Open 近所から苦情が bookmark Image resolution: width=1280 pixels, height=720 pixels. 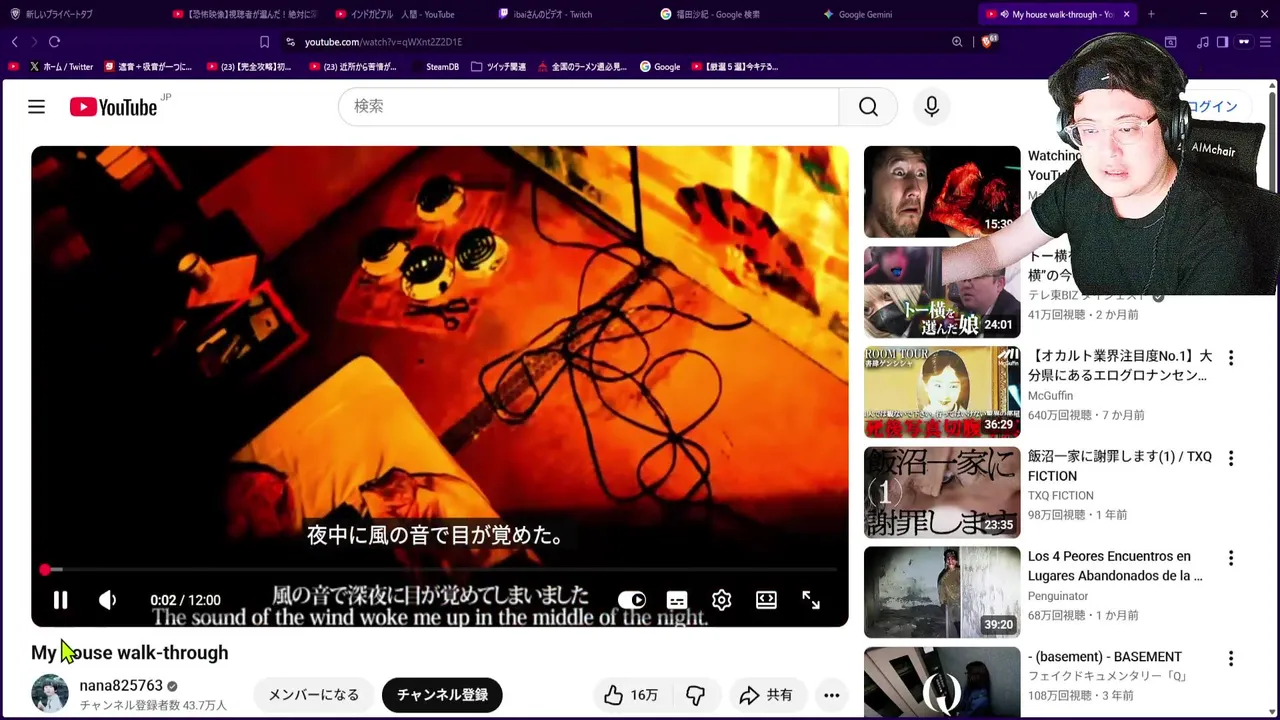click(x=352, y=67)
